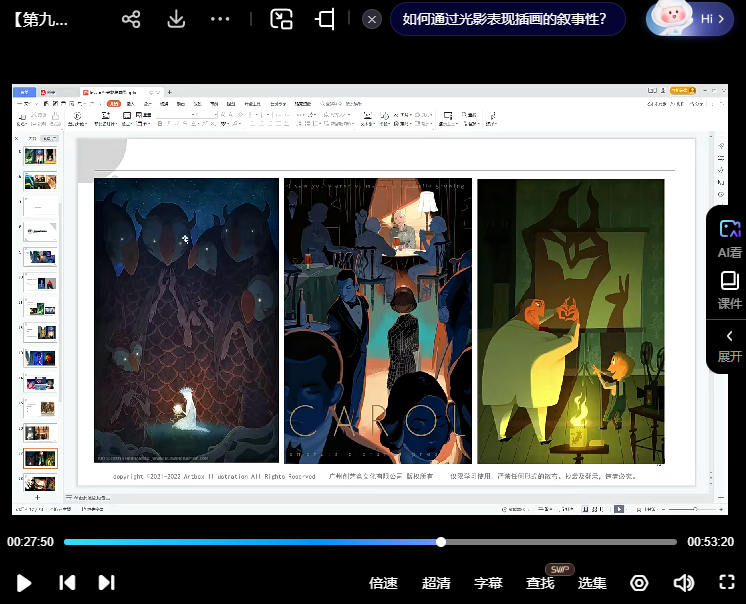Open the 倍速 playback speed menu
746x604 pixels.
click(383, 583)
